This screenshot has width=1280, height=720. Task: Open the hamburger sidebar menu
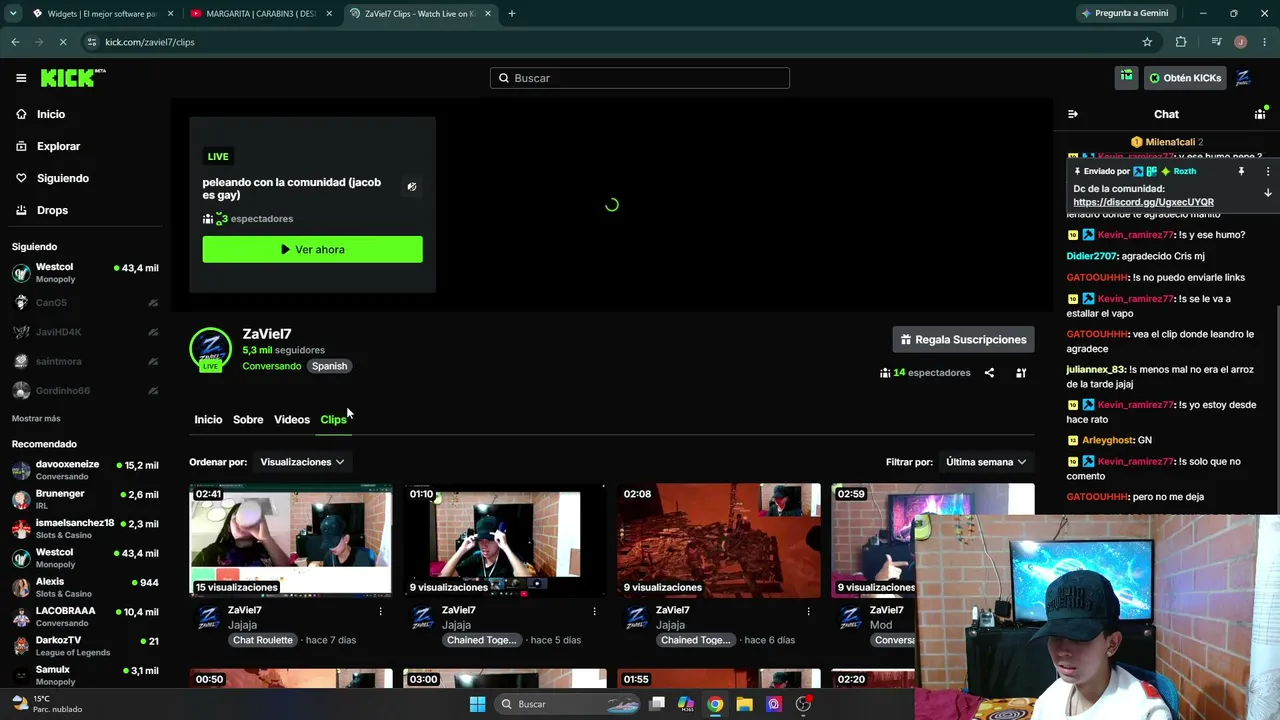[x=21, y=78]
